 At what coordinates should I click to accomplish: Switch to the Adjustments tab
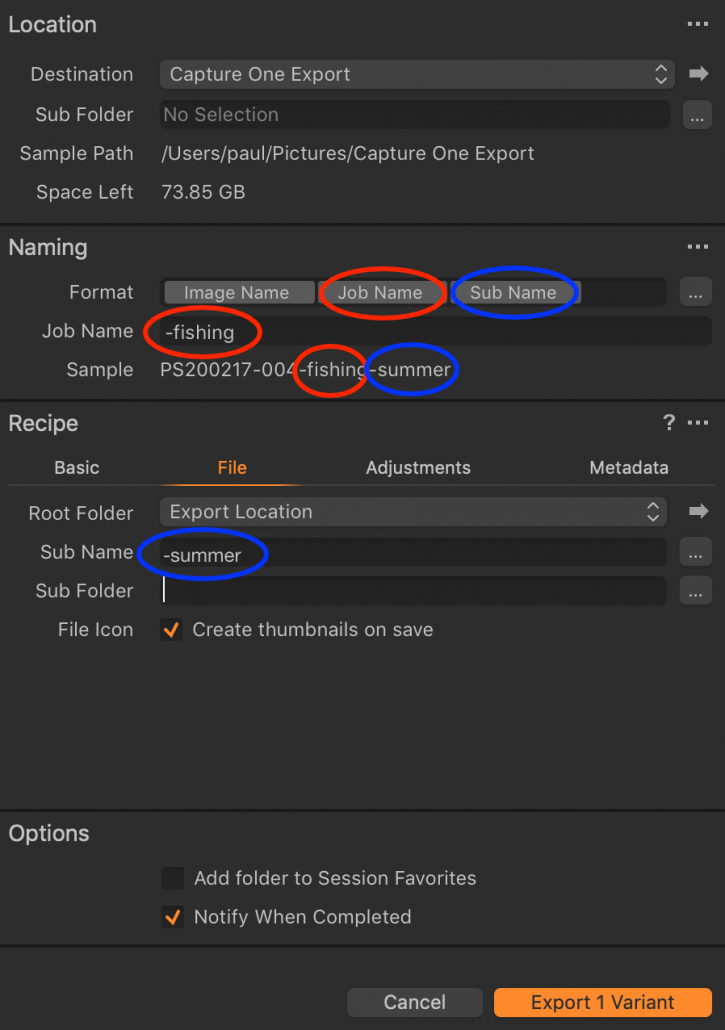pos(418,468)
